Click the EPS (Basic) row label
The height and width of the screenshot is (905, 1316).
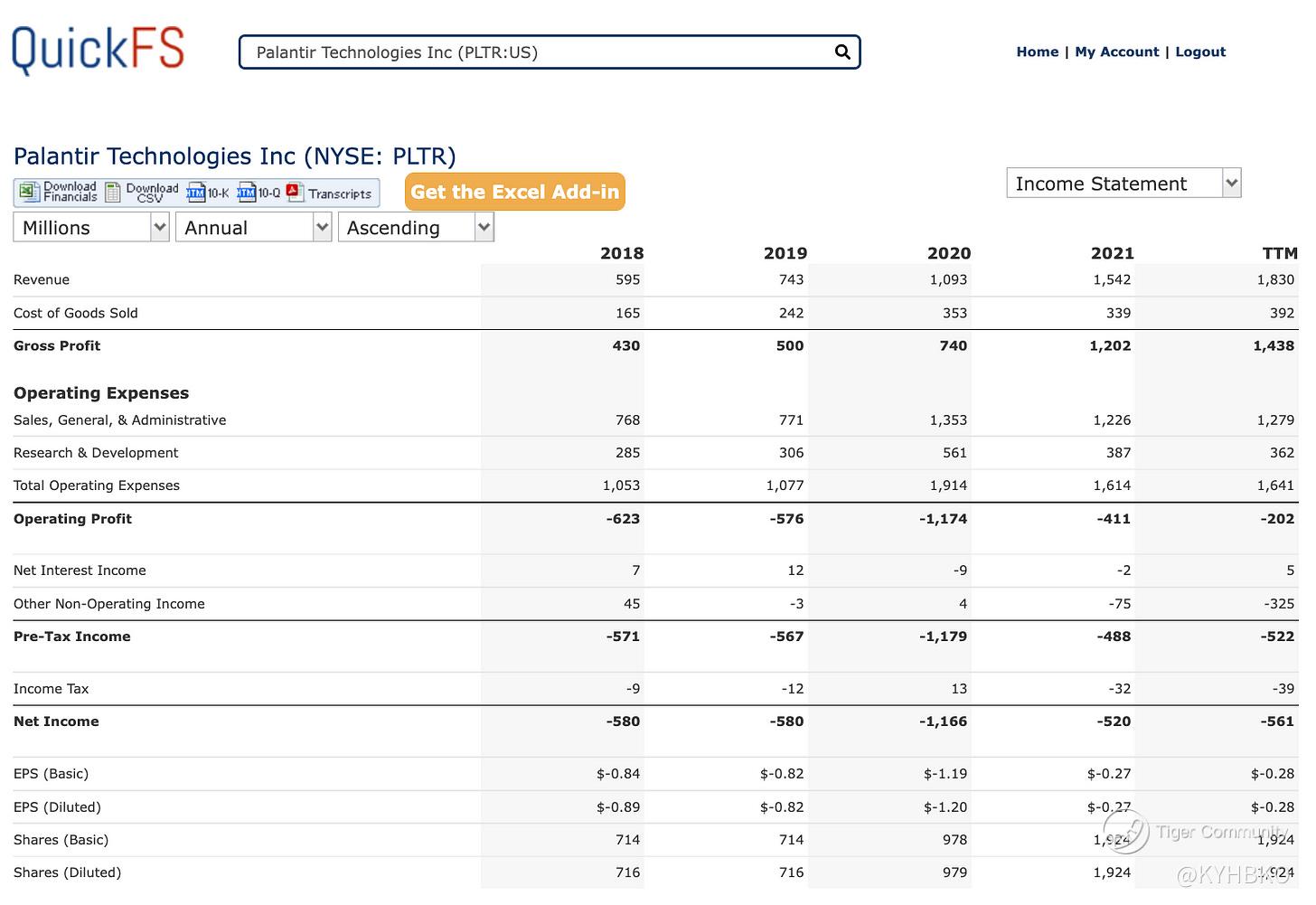point(51,774)
